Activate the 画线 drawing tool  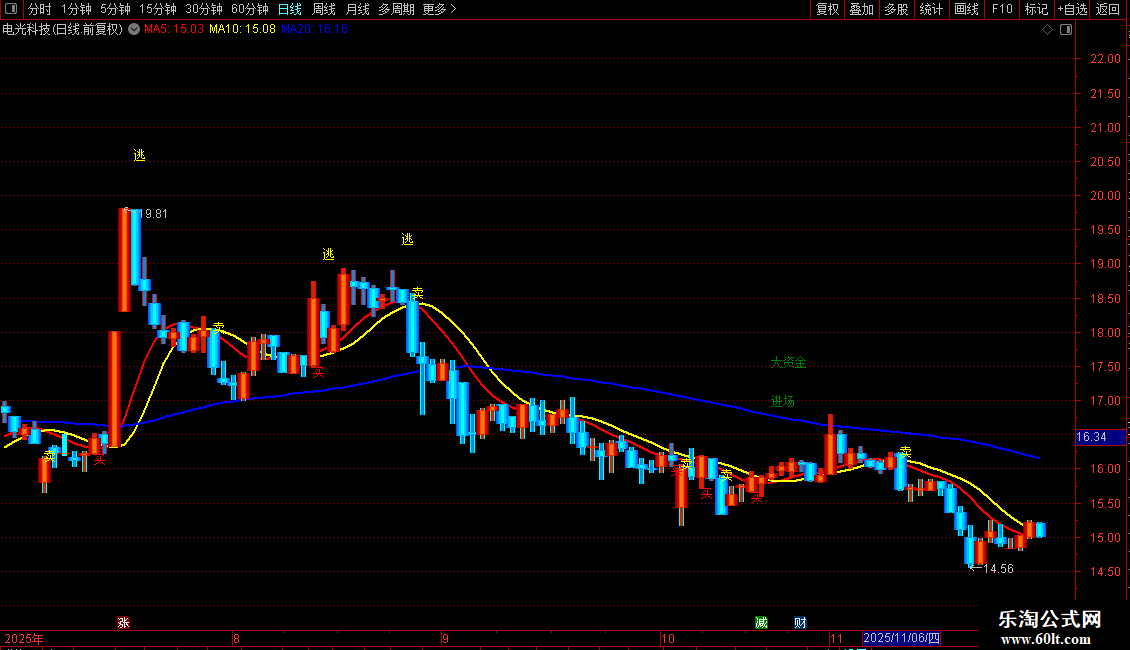coord(966,9)
